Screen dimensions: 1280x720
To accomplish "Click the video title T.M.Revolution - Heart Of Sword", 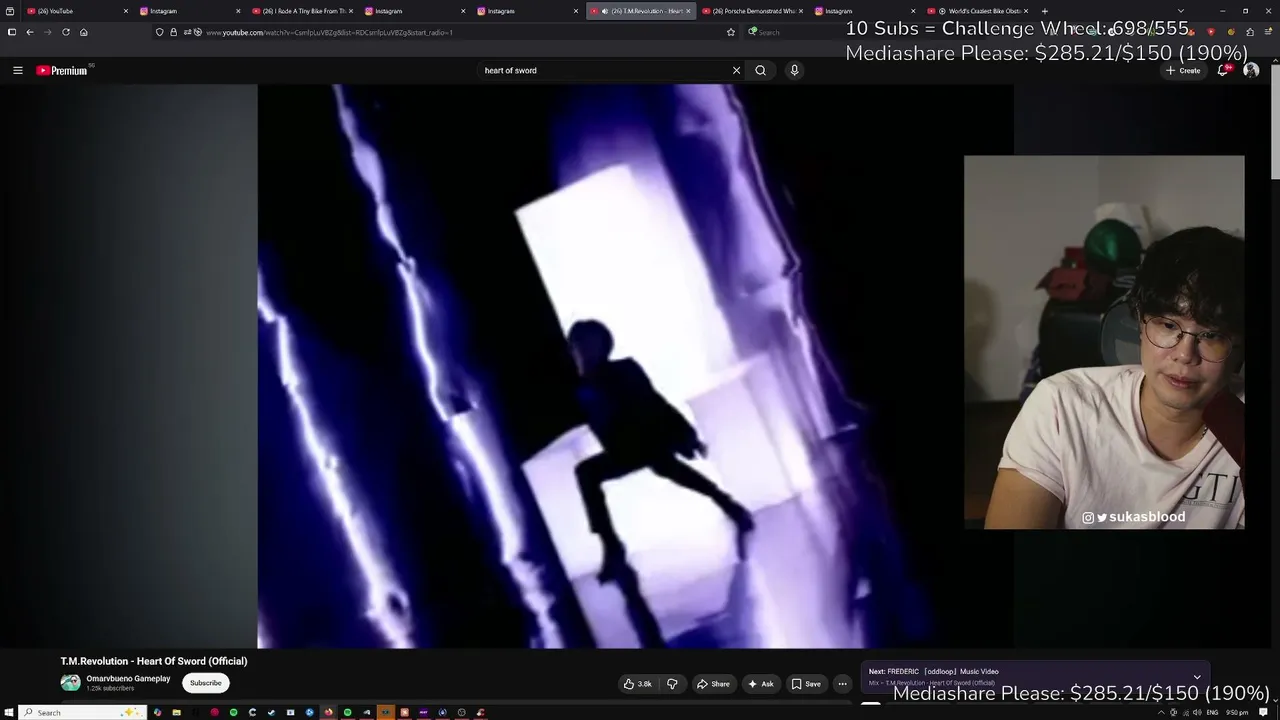I will click(x=154, y=661).
